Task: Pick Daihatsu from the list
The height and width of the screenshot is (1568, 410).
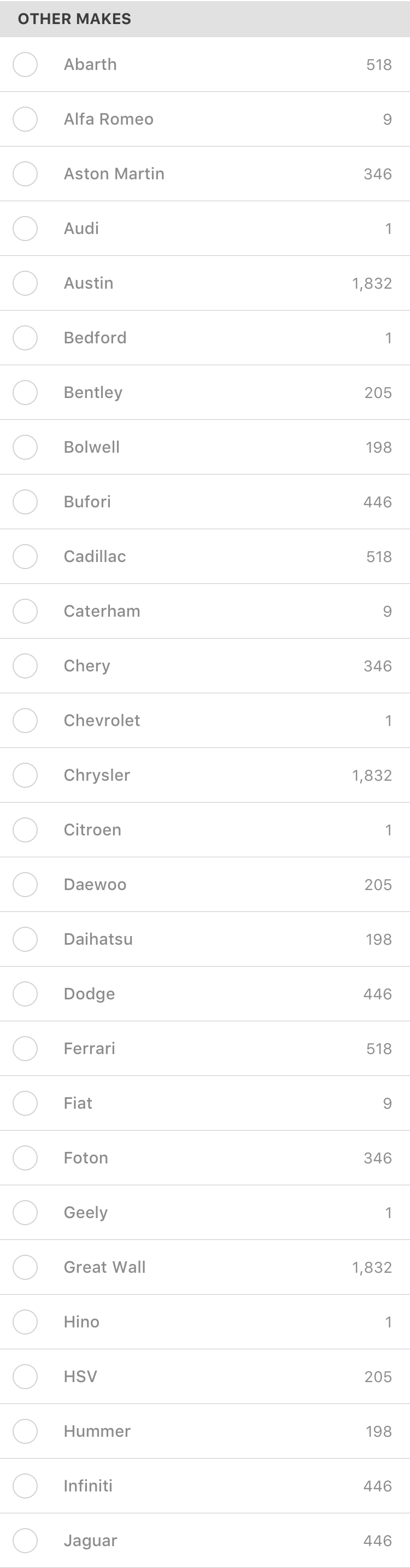Action: [x=205, y=939]
